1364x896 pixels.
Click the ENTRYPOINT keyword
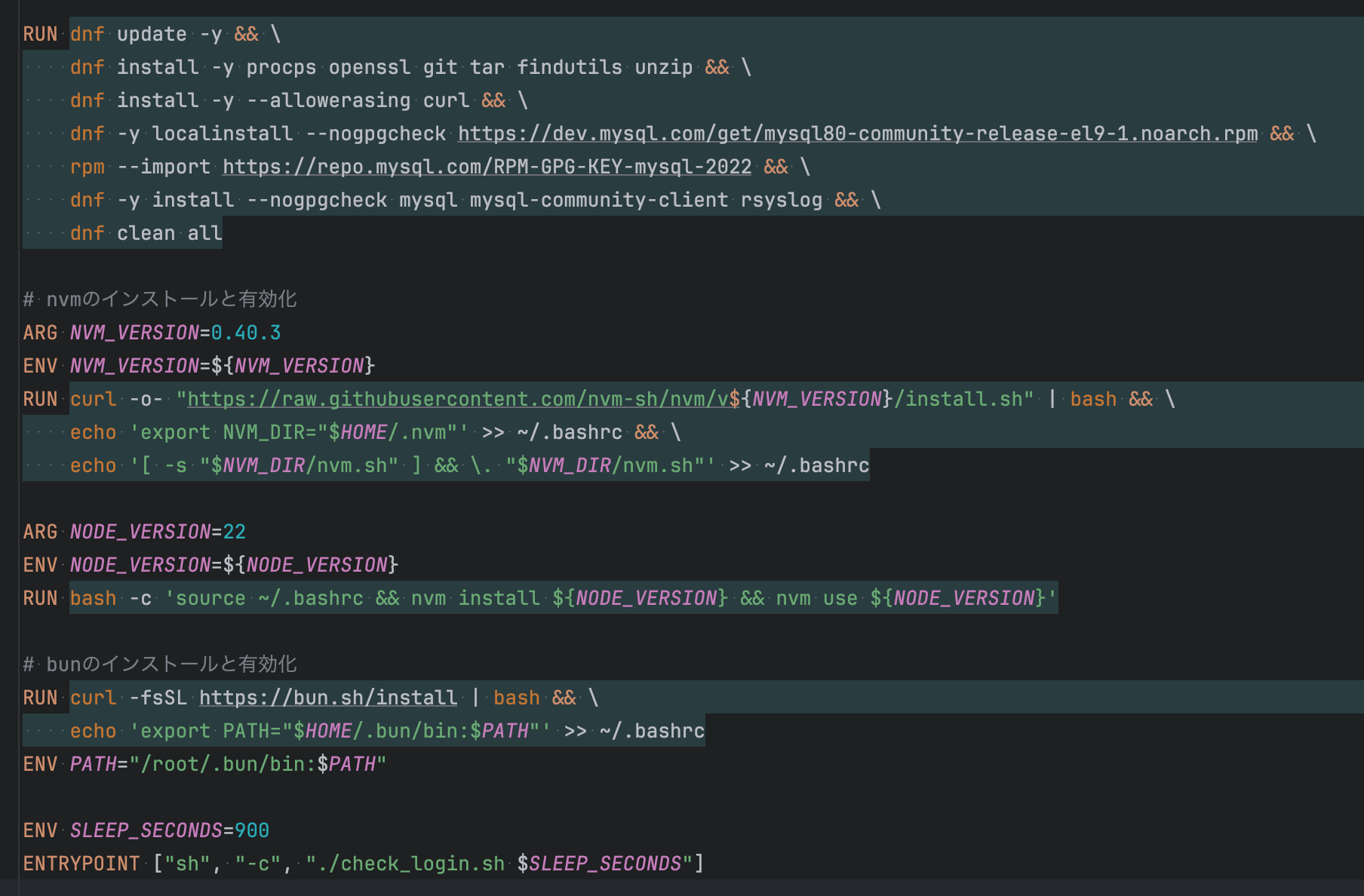pos(81,864)
